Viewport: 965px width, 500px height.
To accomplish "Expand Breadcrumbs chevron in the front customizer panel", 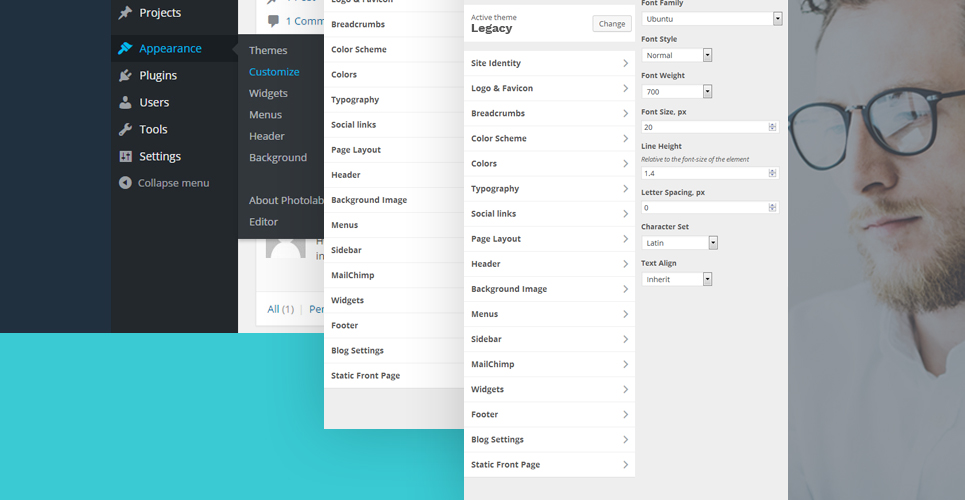I will coord(625,113).
